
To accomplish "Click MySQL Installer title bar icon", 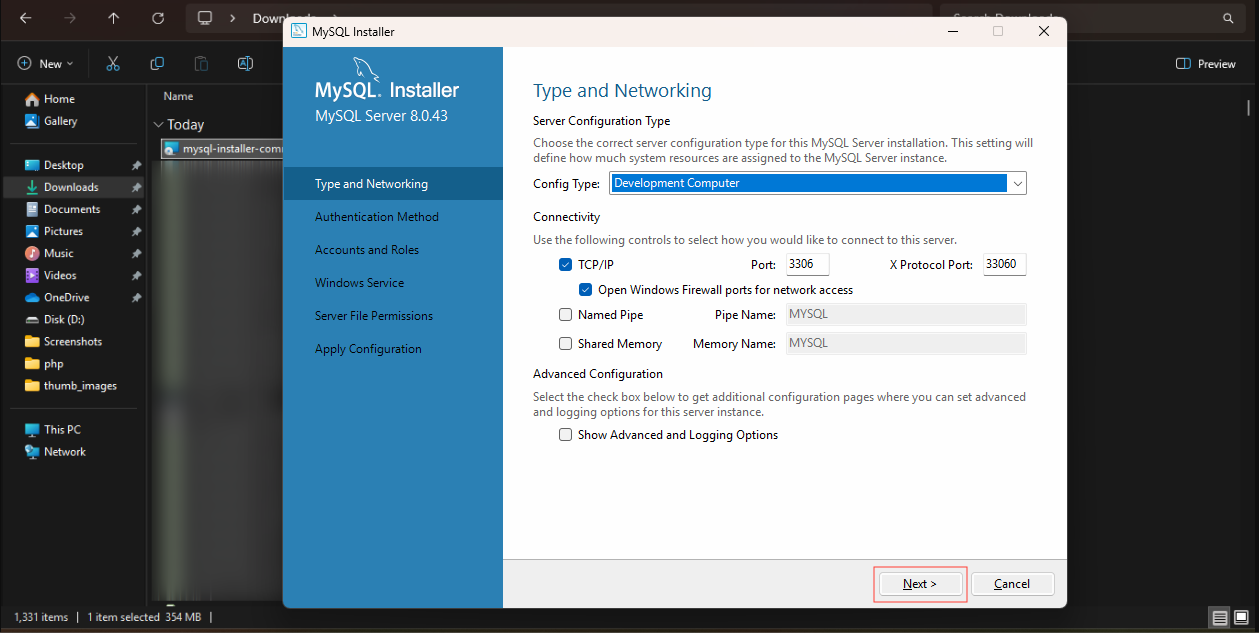I will 299,31.
